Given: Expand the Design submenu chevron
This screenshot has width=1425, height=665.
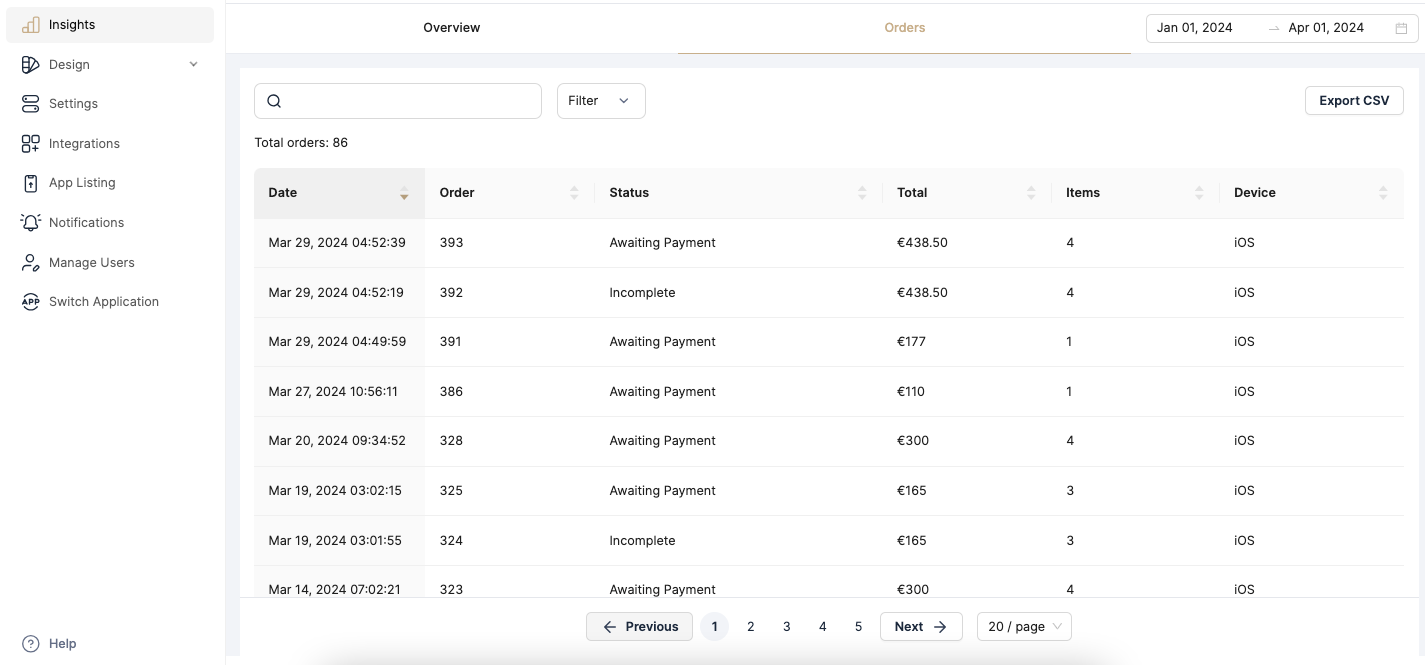Looking at the screenshot, I should pos(193,65).
